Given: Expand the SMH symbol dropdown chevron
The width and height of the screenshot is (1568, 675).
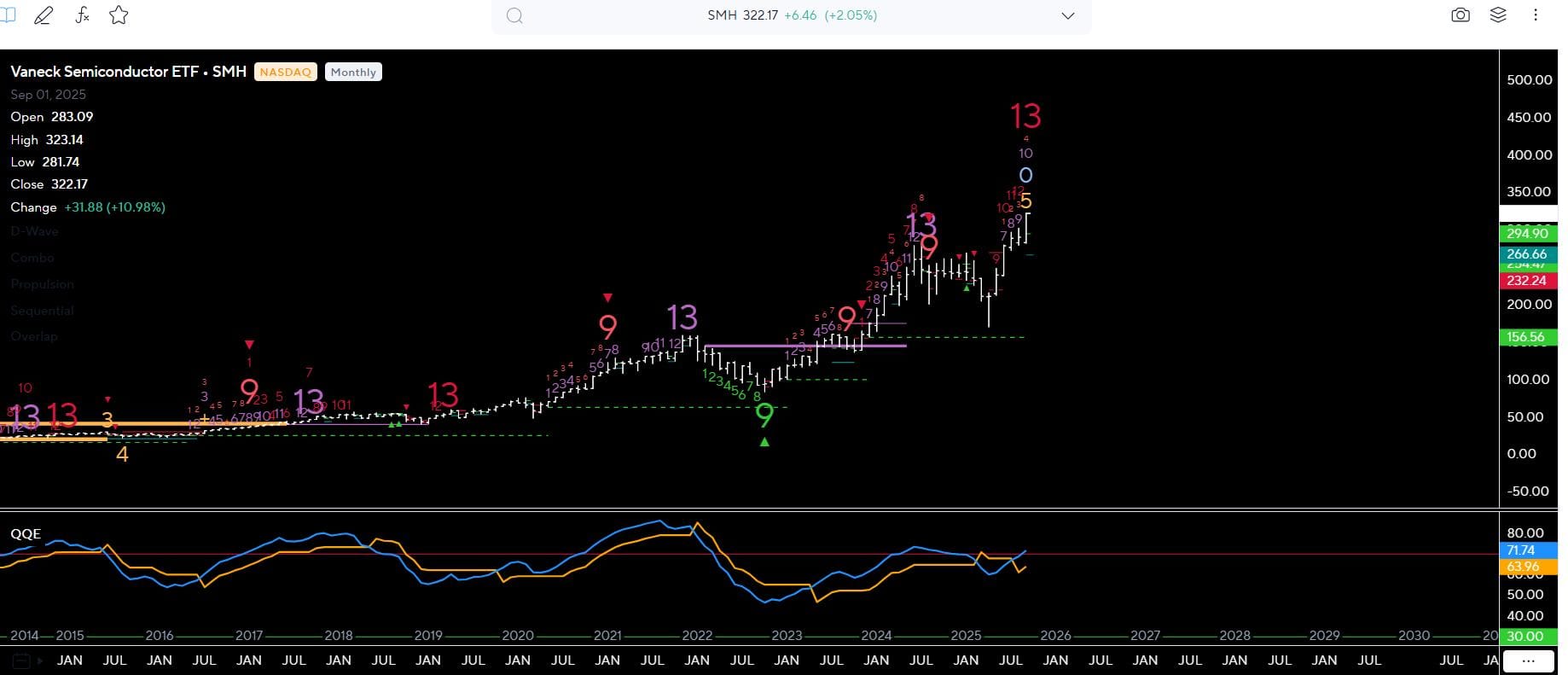Looking at the screenshot, I should [1067, 16].
